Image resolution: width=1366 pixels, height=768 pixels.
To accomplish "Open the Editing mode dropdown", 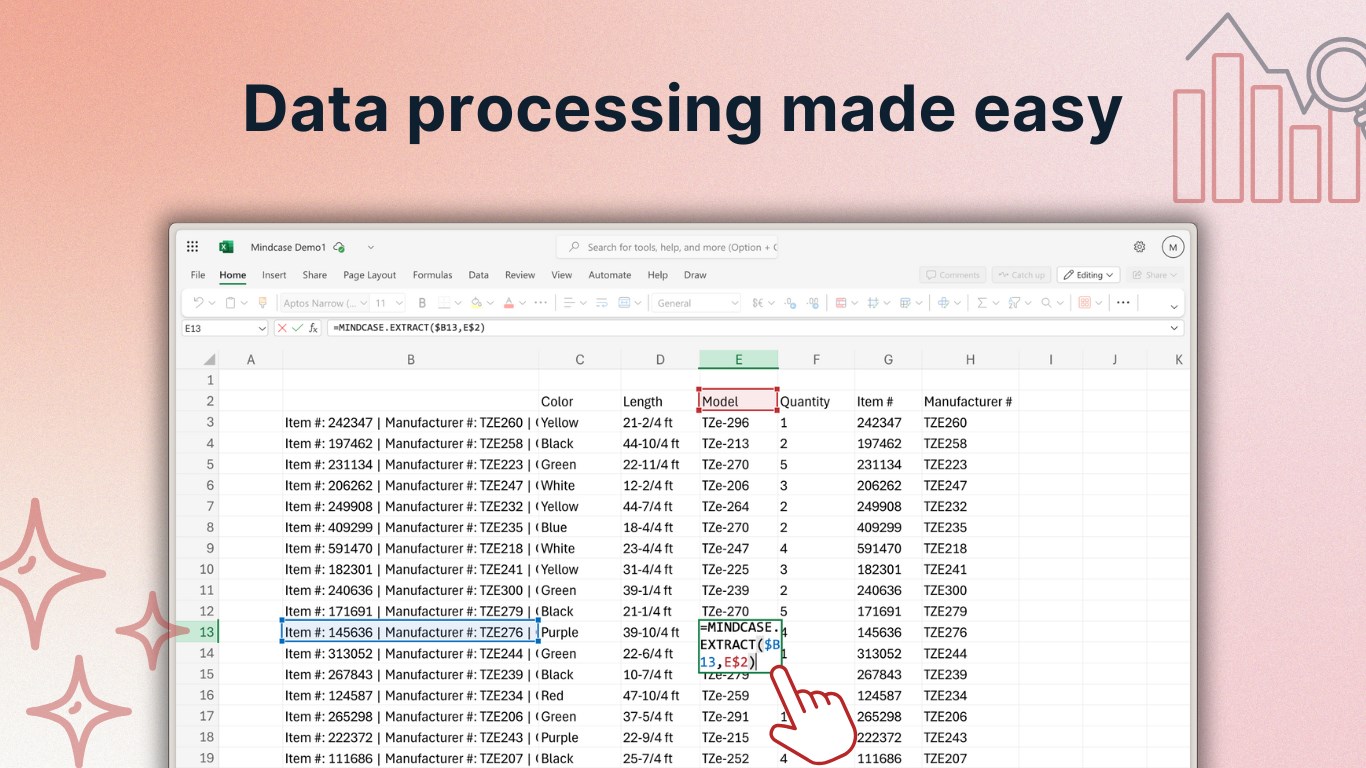I will (x=1087, y=275).
